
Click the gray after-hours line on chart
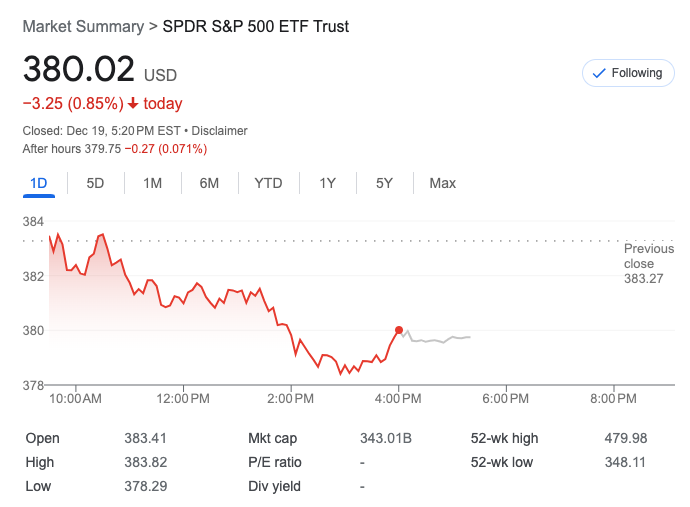[x=440, y=341]
